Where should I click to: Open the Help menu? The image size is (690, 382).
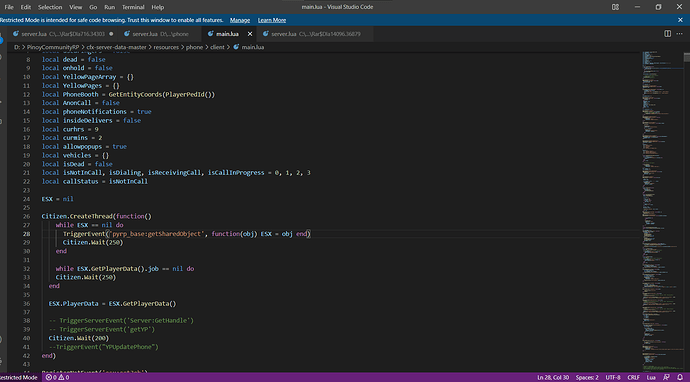pos(158,7)
